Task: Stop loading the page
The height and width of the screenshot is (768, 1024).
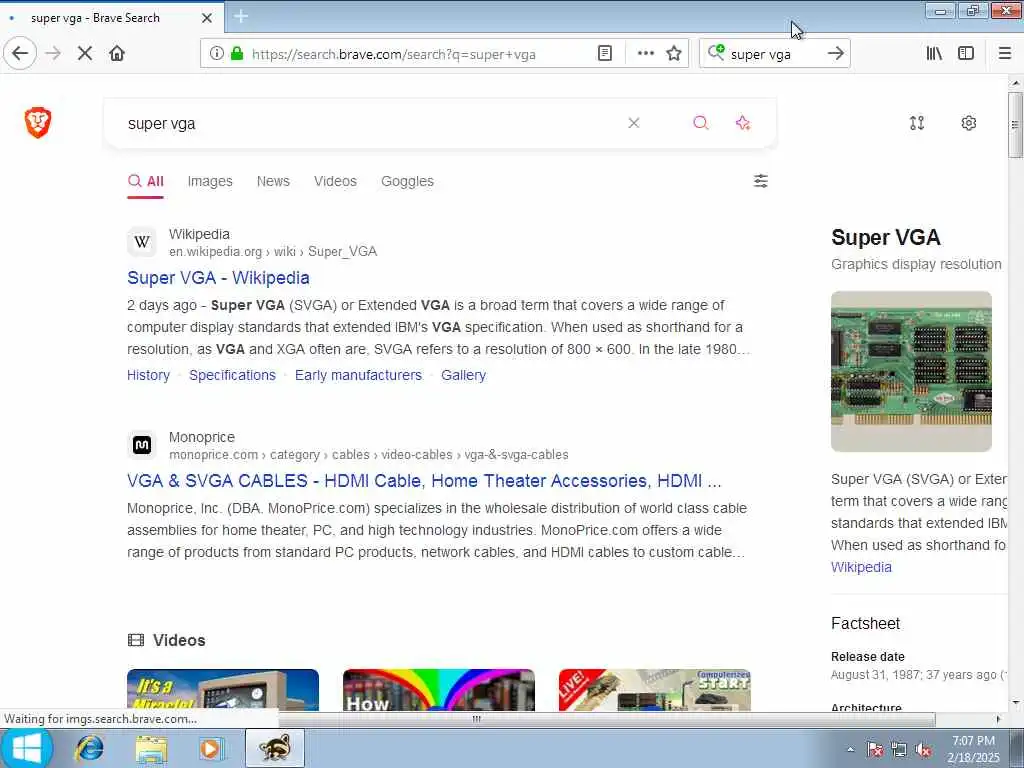Action: tap(85, 53)
